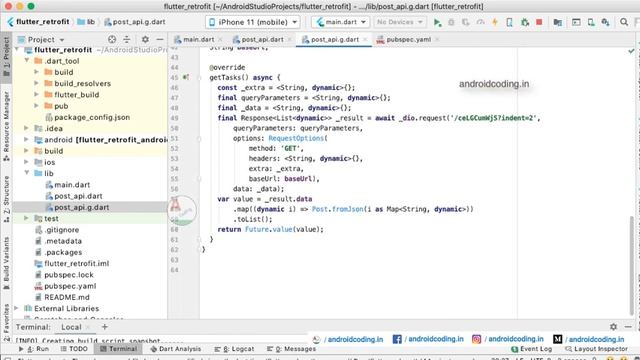Expand the test folder
Image resolution: width=640 pixels, height=360 pixels.
[x=27, y=218]
